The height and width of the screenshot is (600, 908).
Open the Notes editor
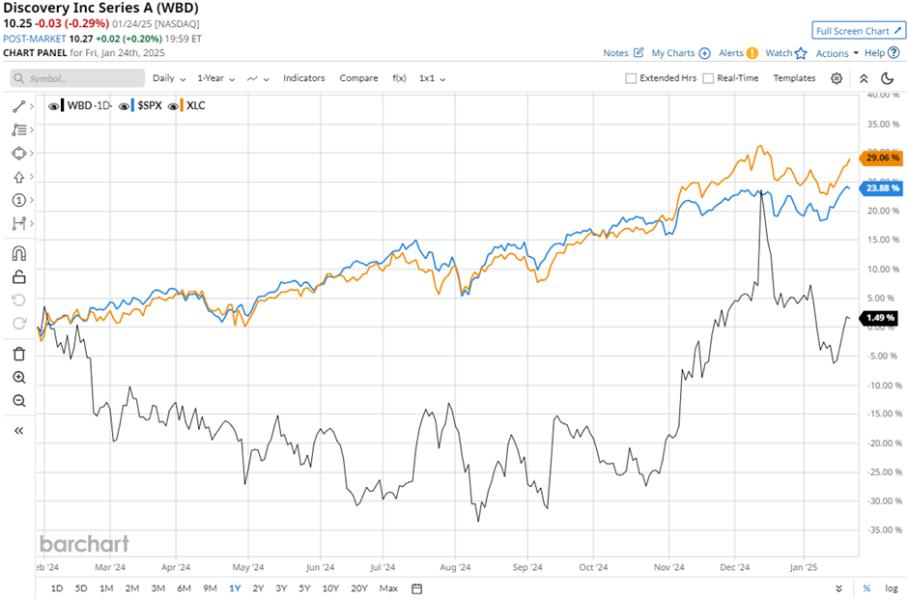[623, 53]
